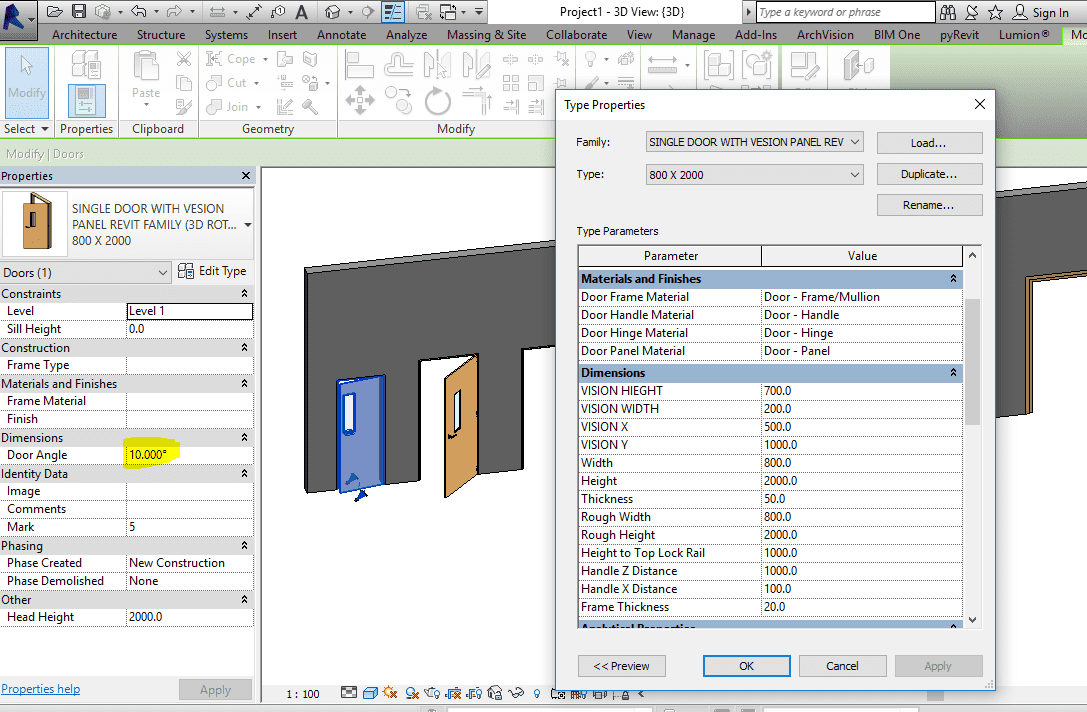Select the Move tool in Modify panel
1087x712 pixels.
[360, 100]
